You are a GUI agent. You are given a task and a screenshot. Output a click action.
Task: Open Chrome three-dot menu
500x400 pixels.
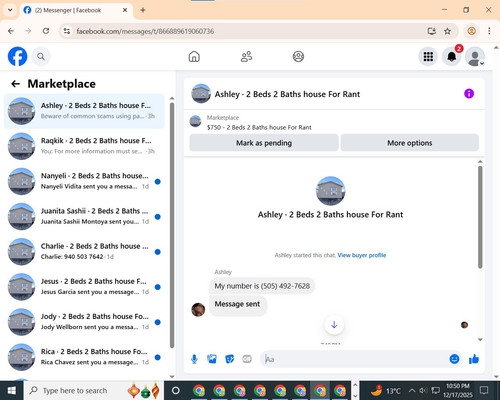pos(489,31)
